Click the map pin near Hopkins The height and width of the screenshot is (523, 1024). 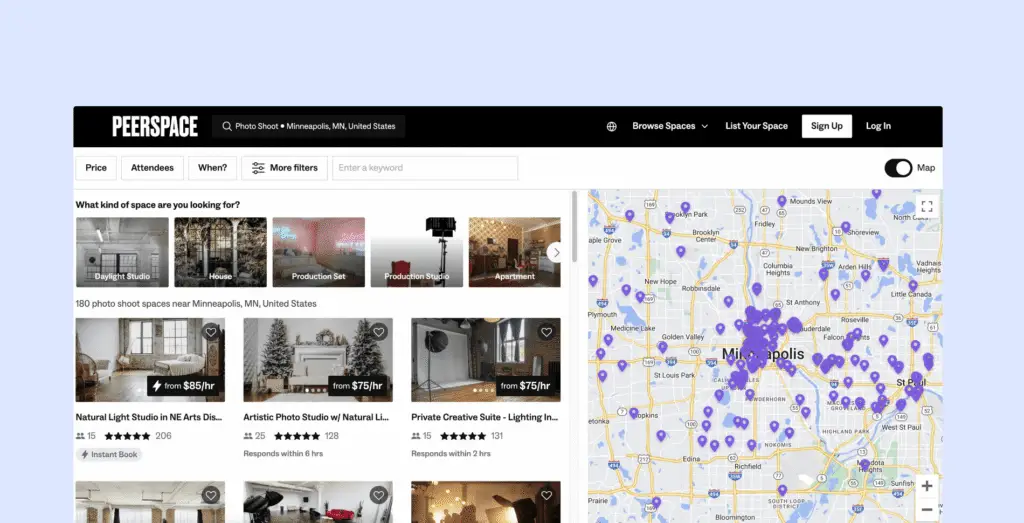[x=633, y=413]
